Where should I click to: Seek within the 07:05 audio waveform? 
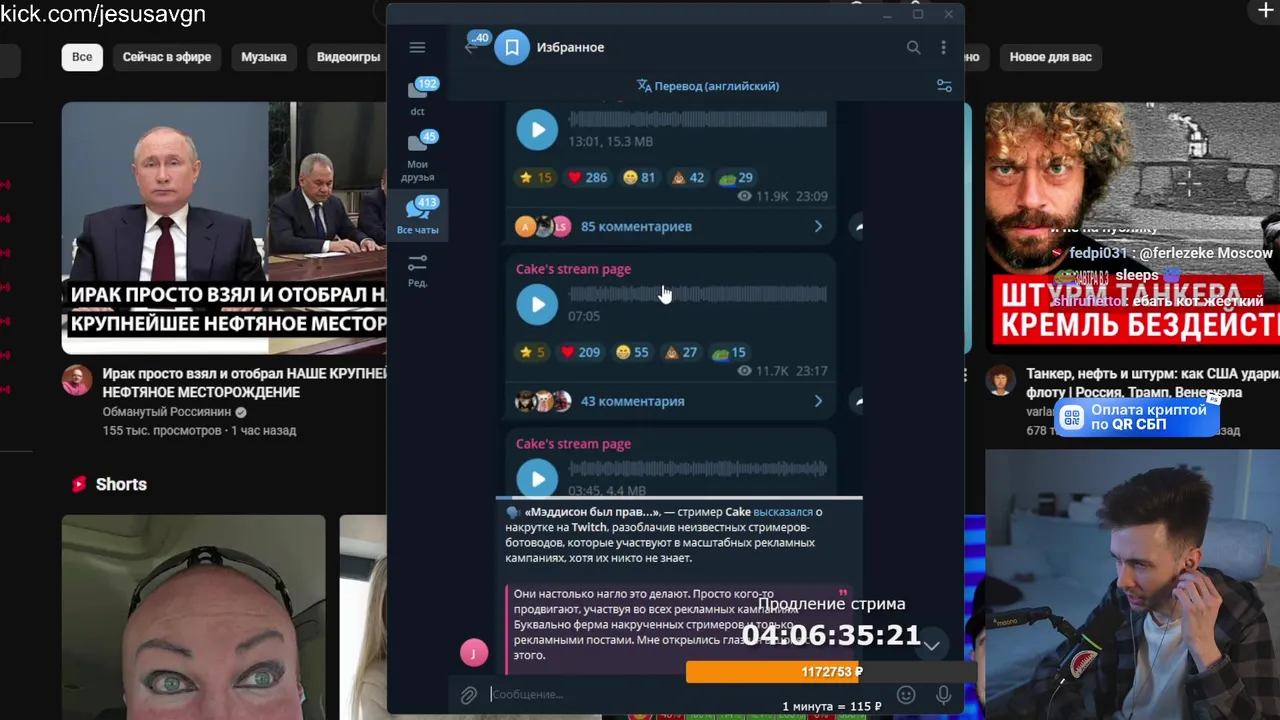698,294
